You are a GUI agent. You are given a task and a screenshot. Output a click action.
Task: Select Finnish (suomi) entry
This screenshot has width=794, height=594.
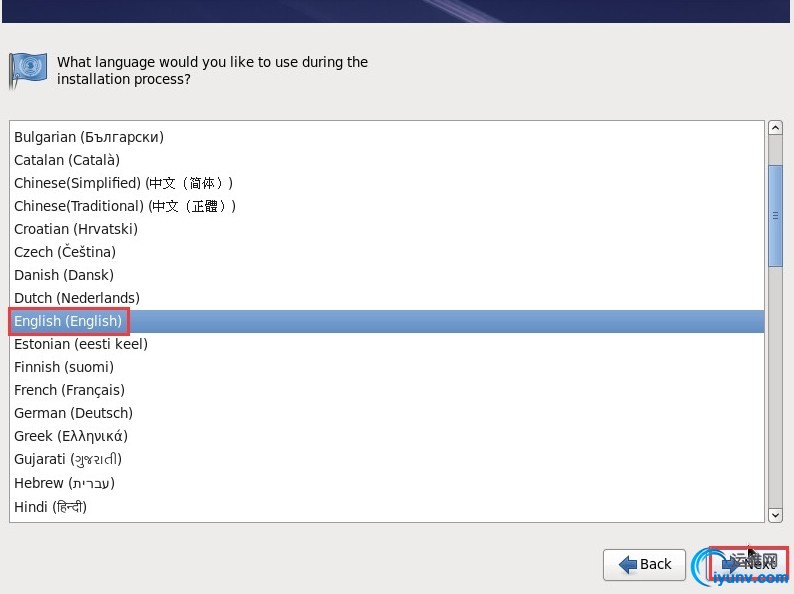[x=386, y=367]
